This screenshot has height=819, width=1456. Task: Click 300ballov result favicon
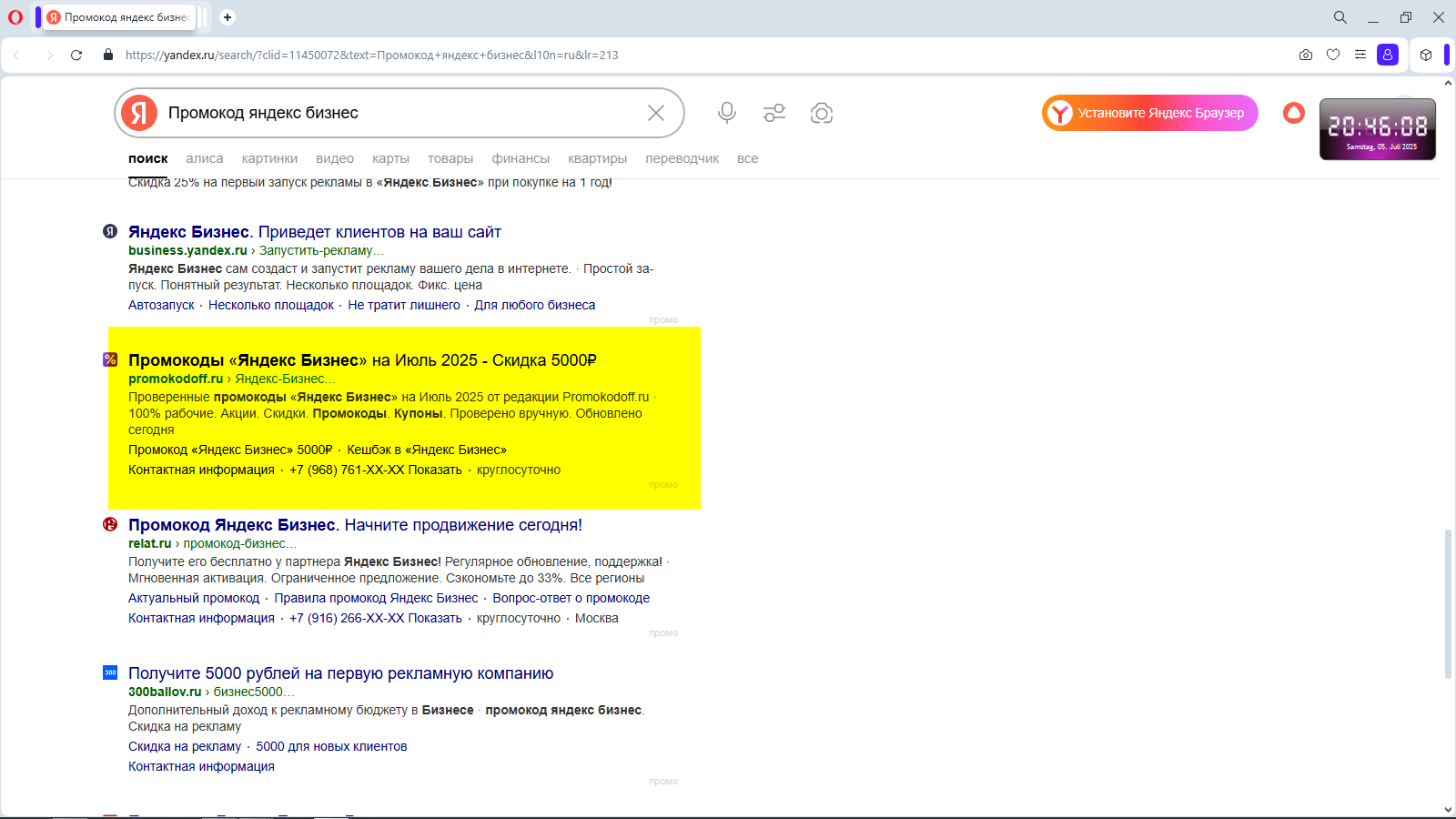pos(110,672)
